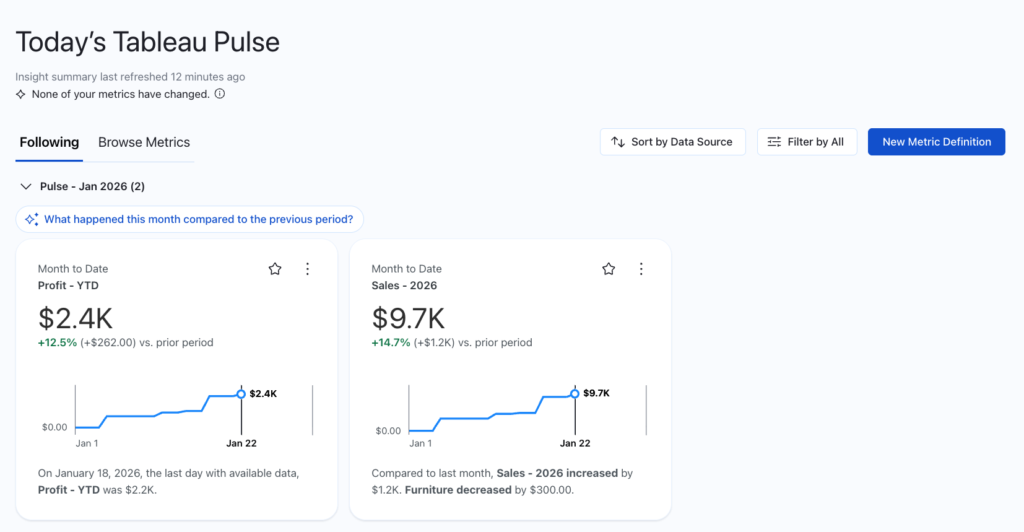
Task: Click the +12.5% change text
Action: 57,343
